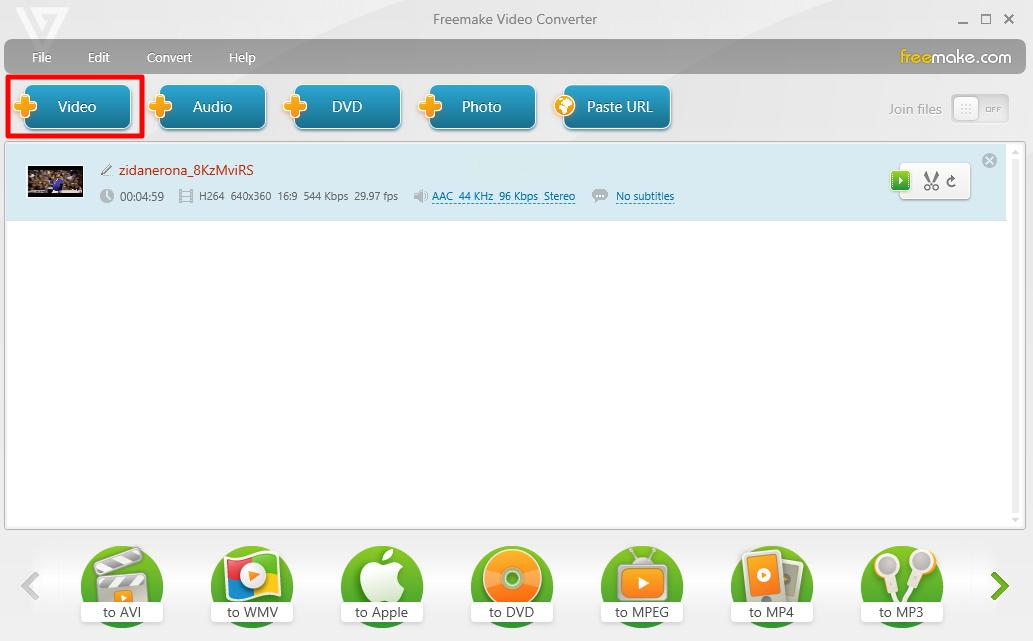Screen dimensions: 1033x641
Task: Click the Paste URL button
Action: tap(613, 107)
